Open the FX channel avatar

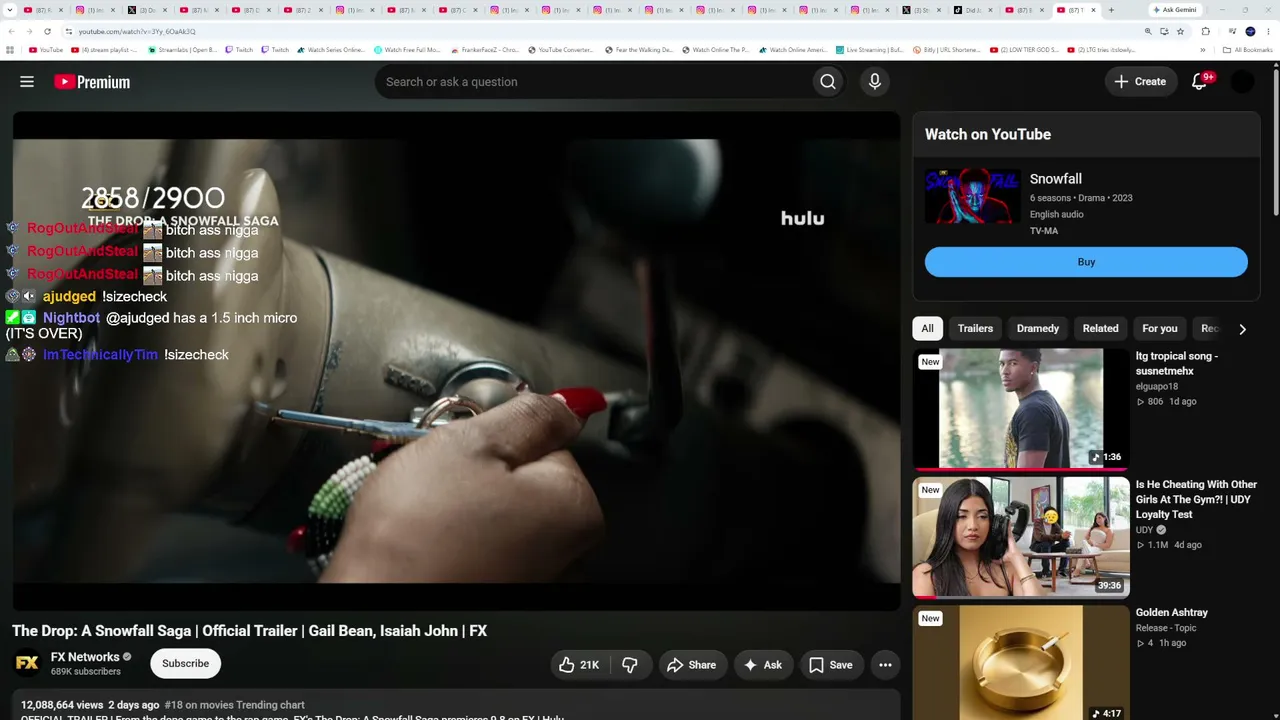(x=27, y=663)
